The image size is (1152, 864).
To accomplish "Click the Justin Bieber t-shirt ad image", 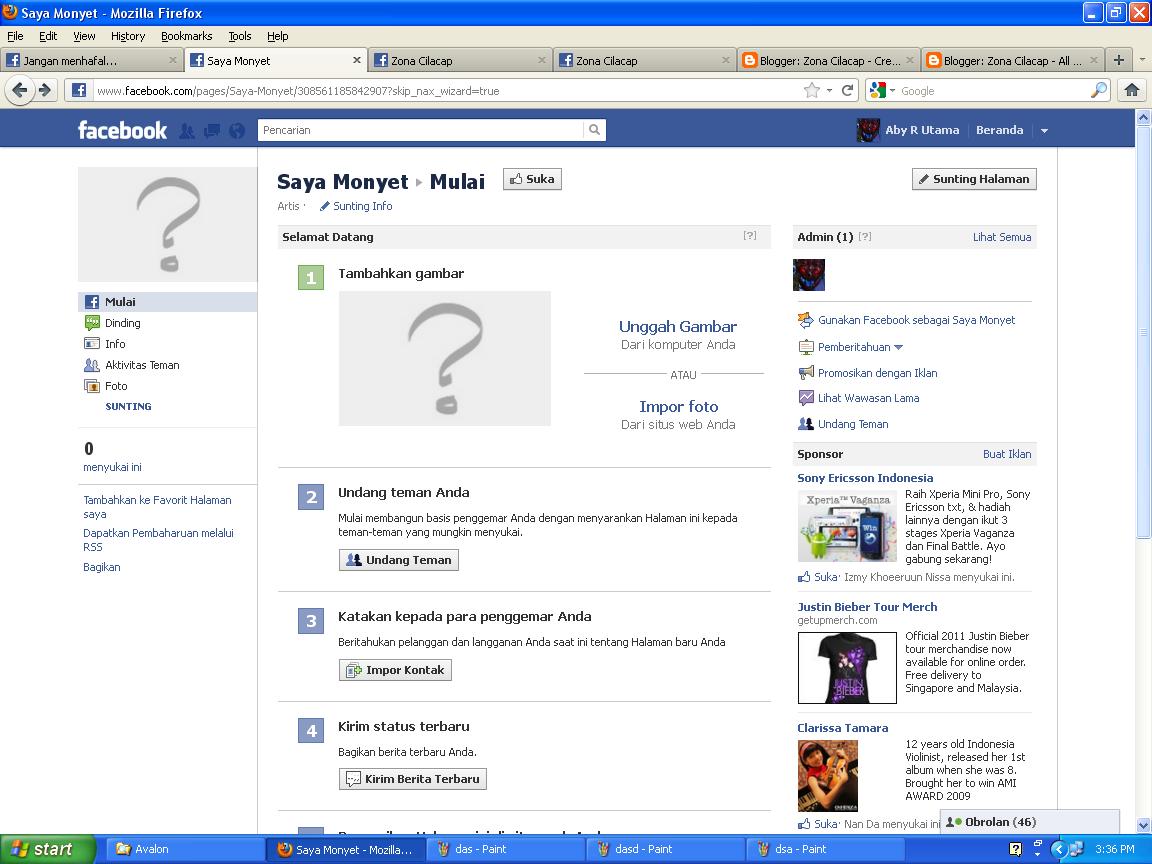I will 847,668.
